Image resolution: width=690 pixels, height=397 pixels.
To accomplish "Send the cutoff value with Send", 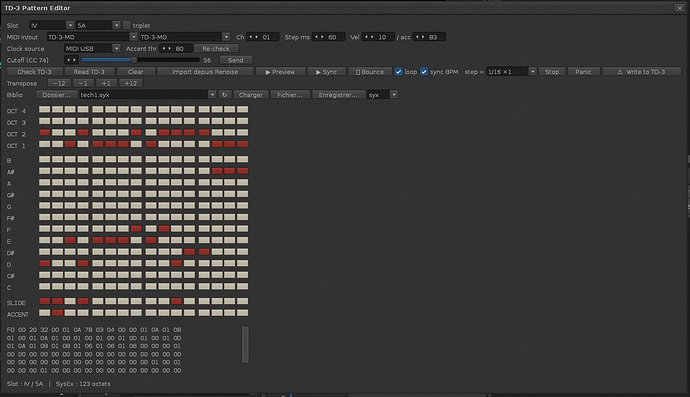I will tap(235, 60).
